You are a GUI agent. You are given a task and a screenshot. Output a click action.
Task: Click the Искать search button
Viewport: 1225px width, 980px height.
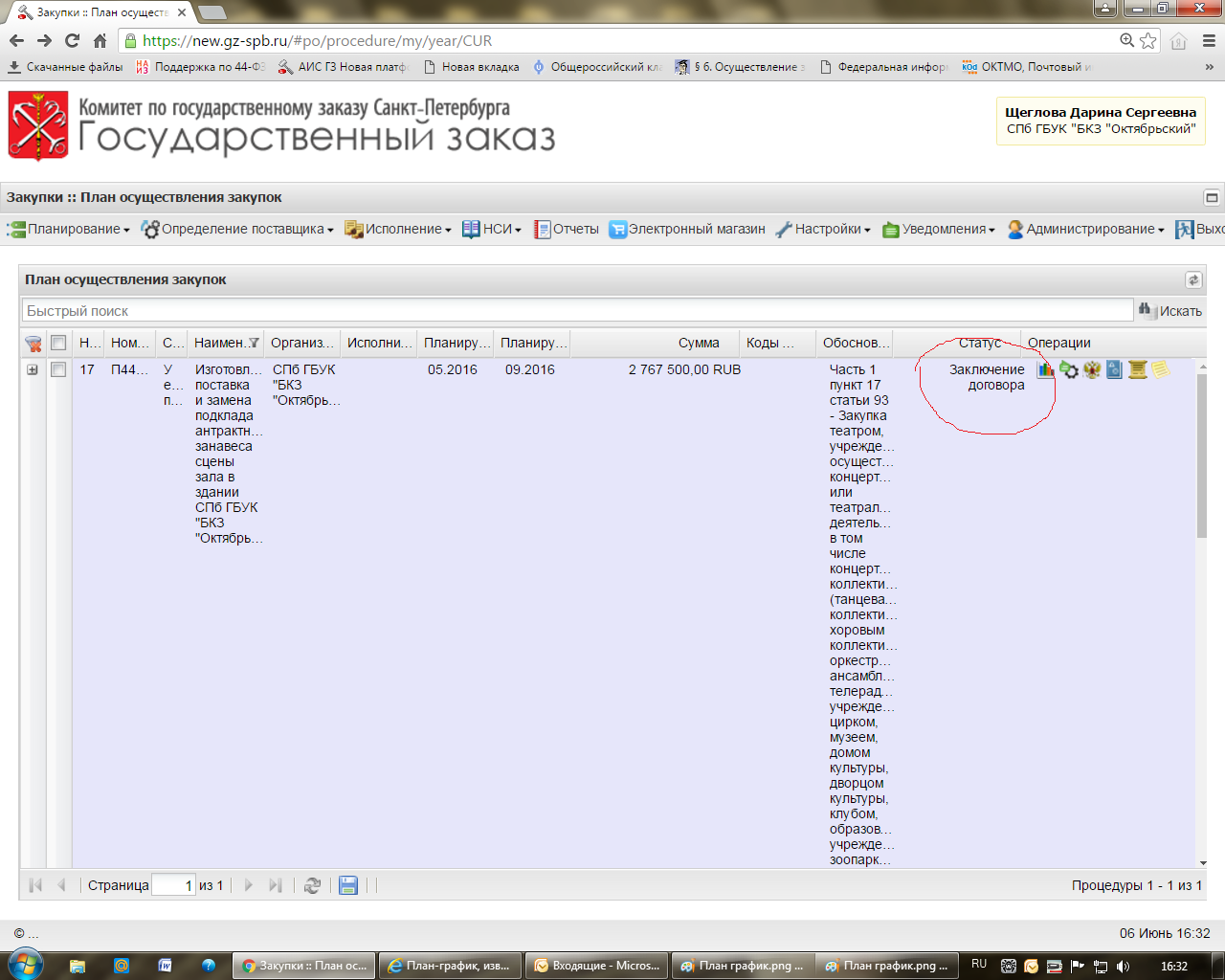click(1169, 311)
